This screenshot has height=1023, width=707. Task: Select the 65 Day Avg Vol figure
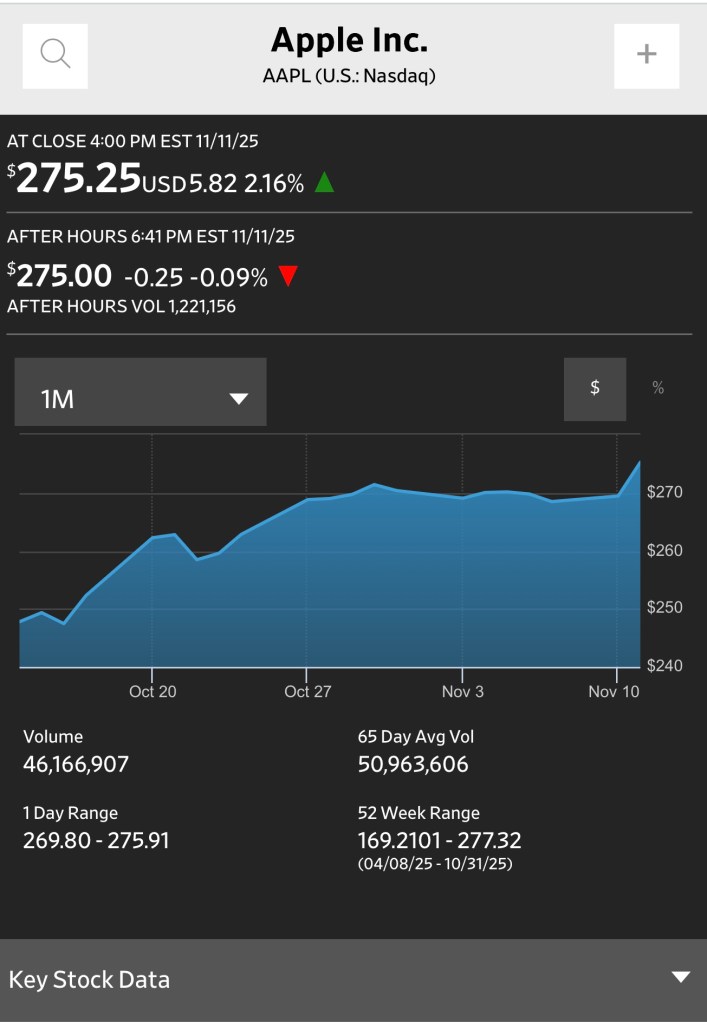coord(413,765)
